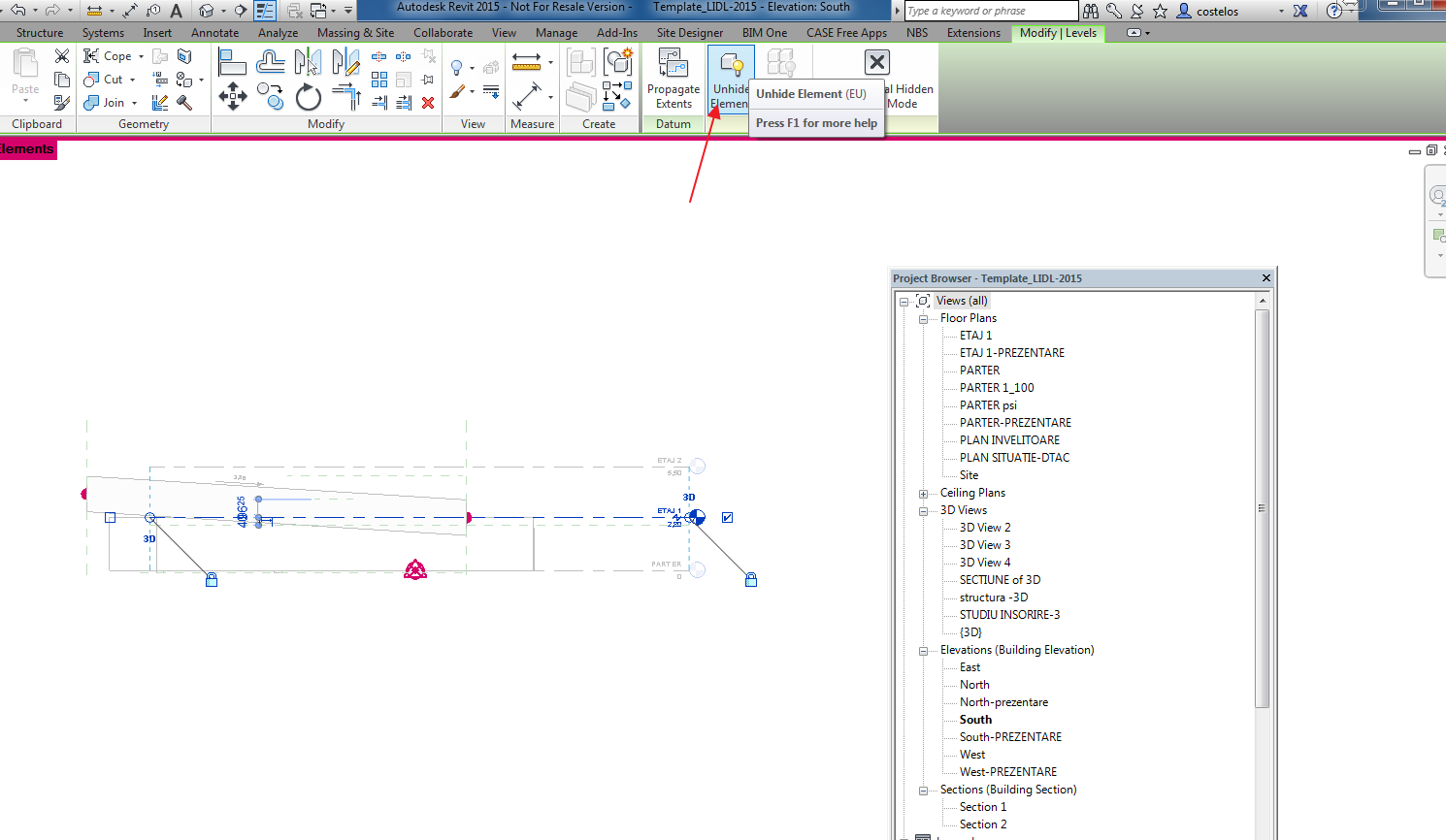The height and width of the screenshot is (840, 1446).
Task: Activate the Pin tool
Action: pos(429,79)
